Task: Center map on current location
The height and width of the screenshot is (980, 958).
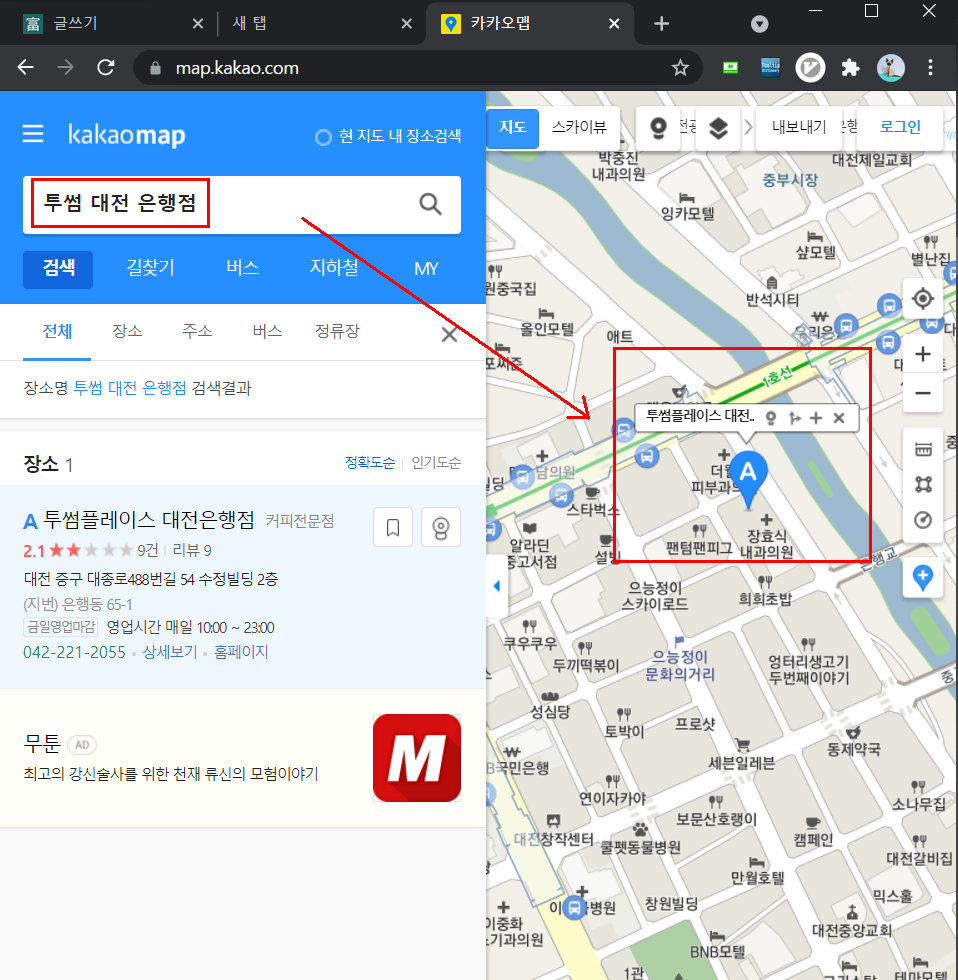Action: coord(923,298)
